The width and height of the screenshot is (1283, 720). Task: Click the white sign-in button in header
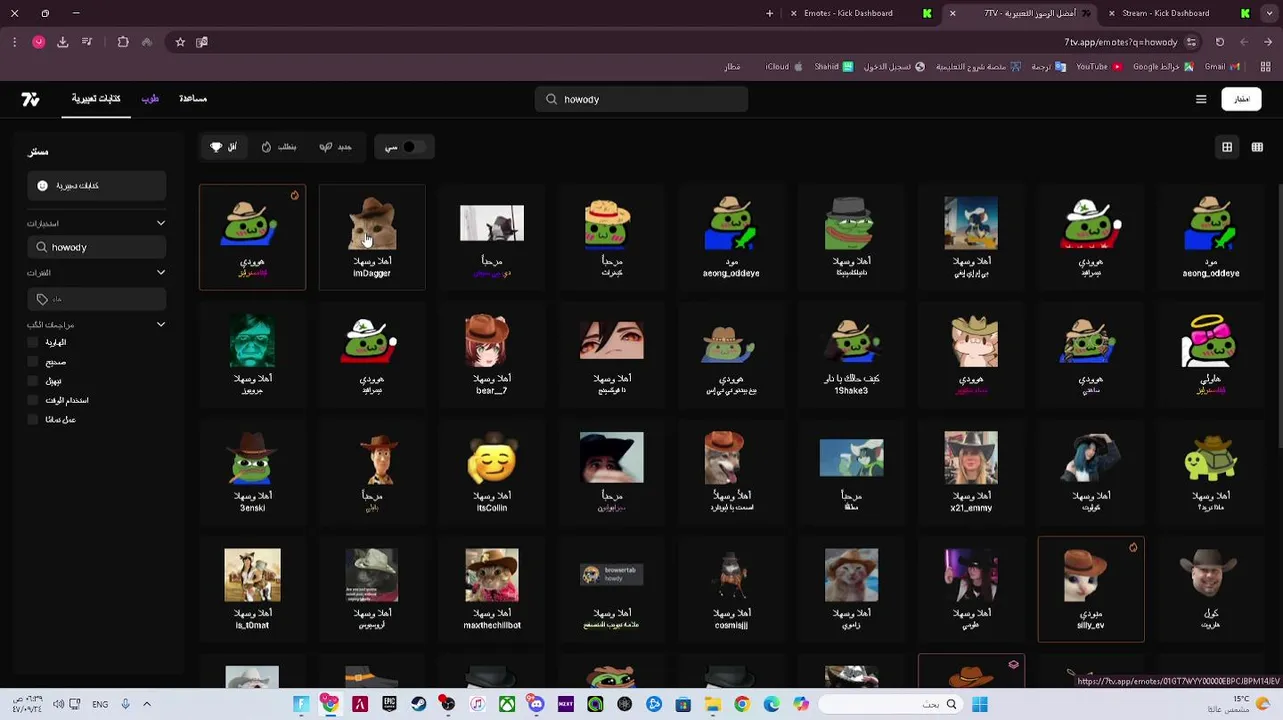(1241, 99)
